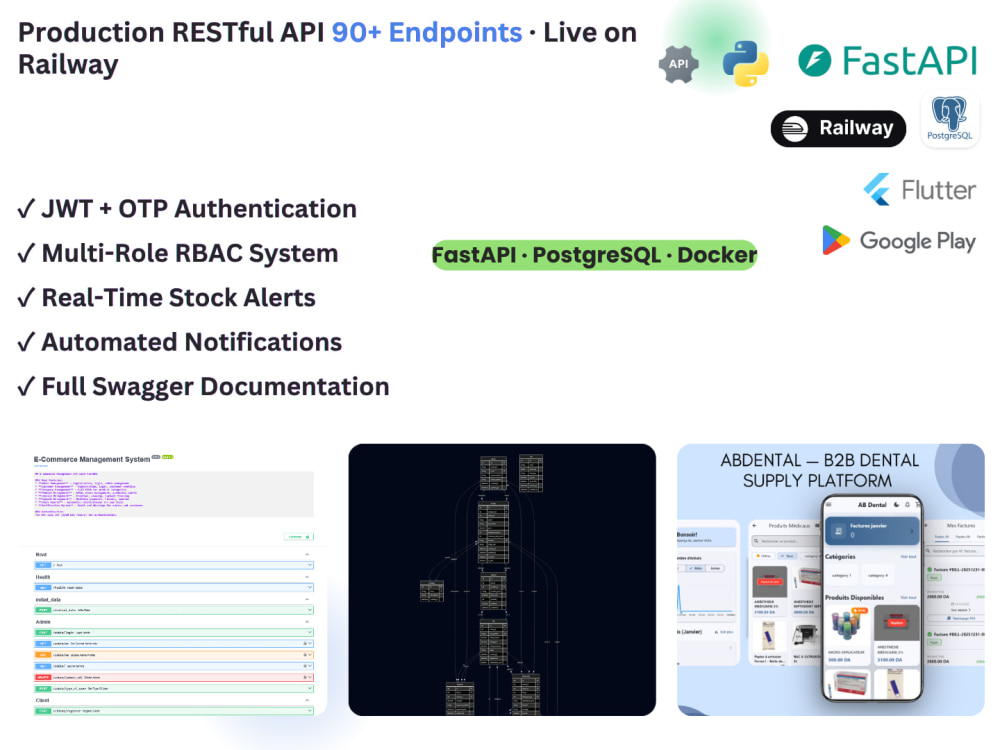The image size is (1000, 750).
Task: Collapse the Root section in Swagger
Action: (x=307, y=554)
